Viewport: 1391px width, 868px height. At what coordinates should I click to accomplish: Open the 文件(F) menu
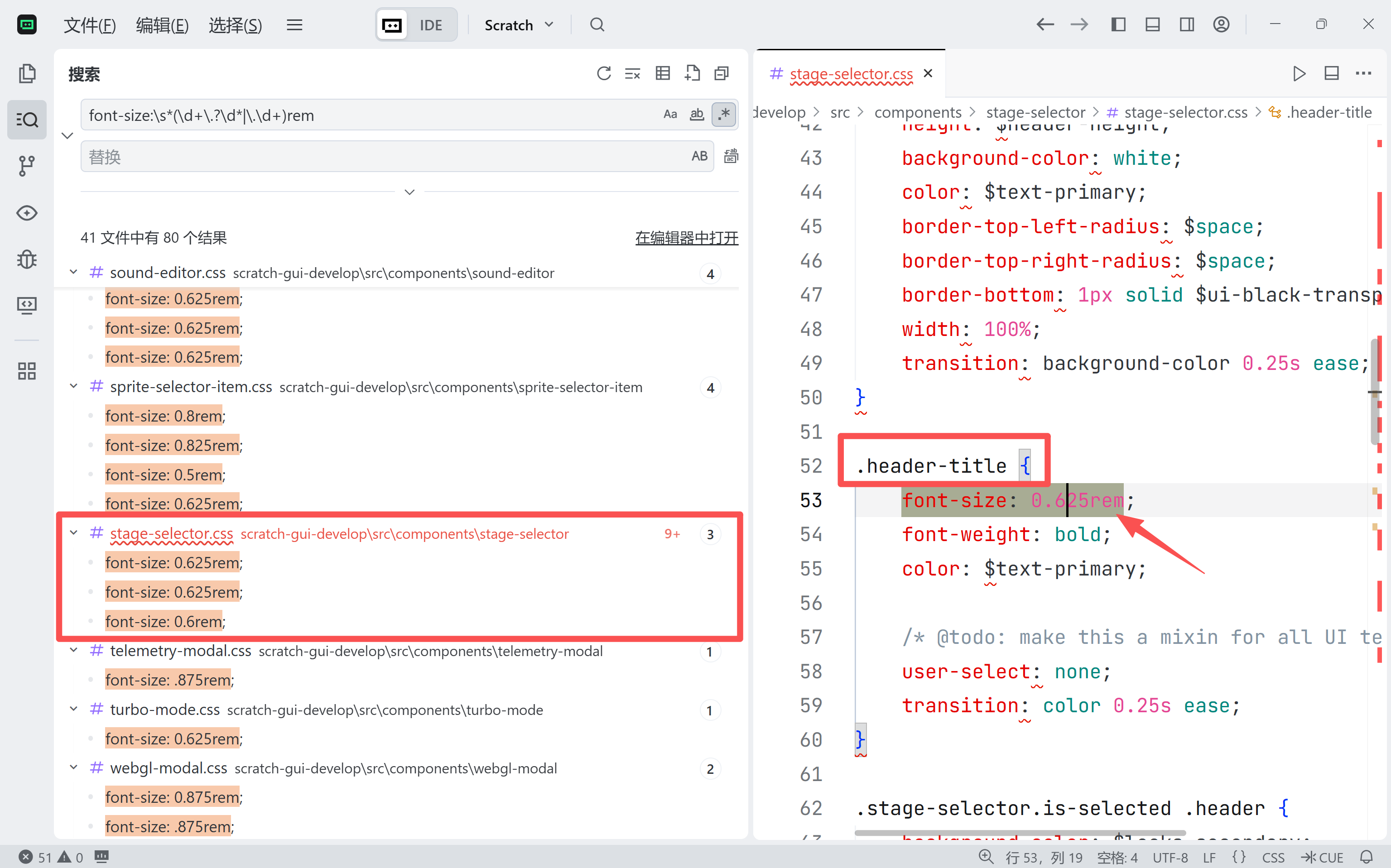point(90,25)
